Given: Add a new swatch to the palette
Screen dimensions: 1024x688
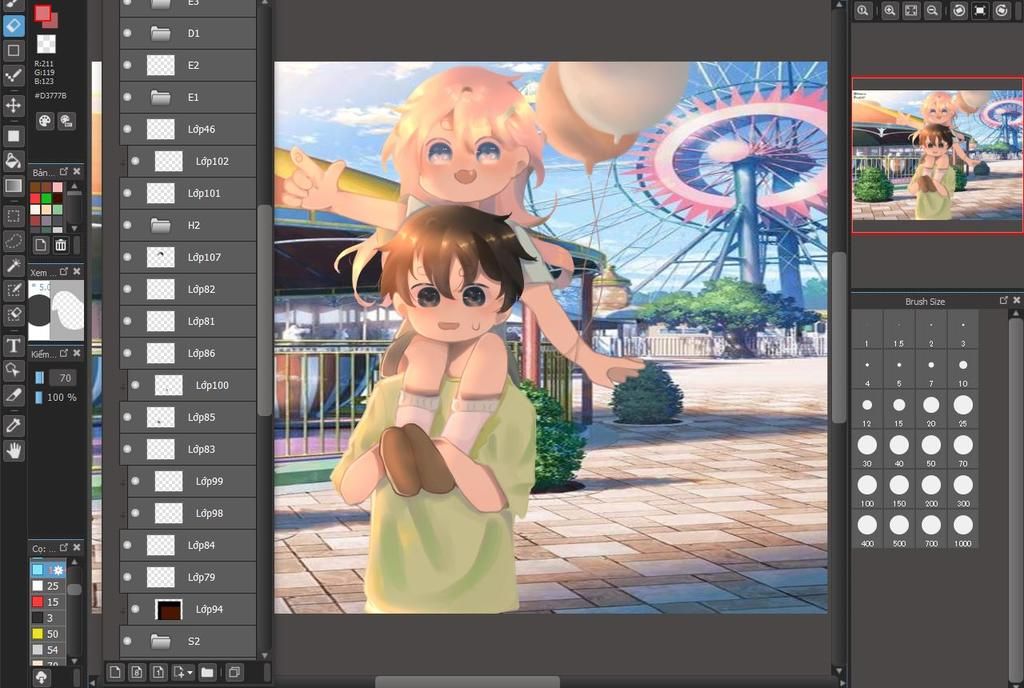Looking at the screenshot, I should (x=40, y=245).
